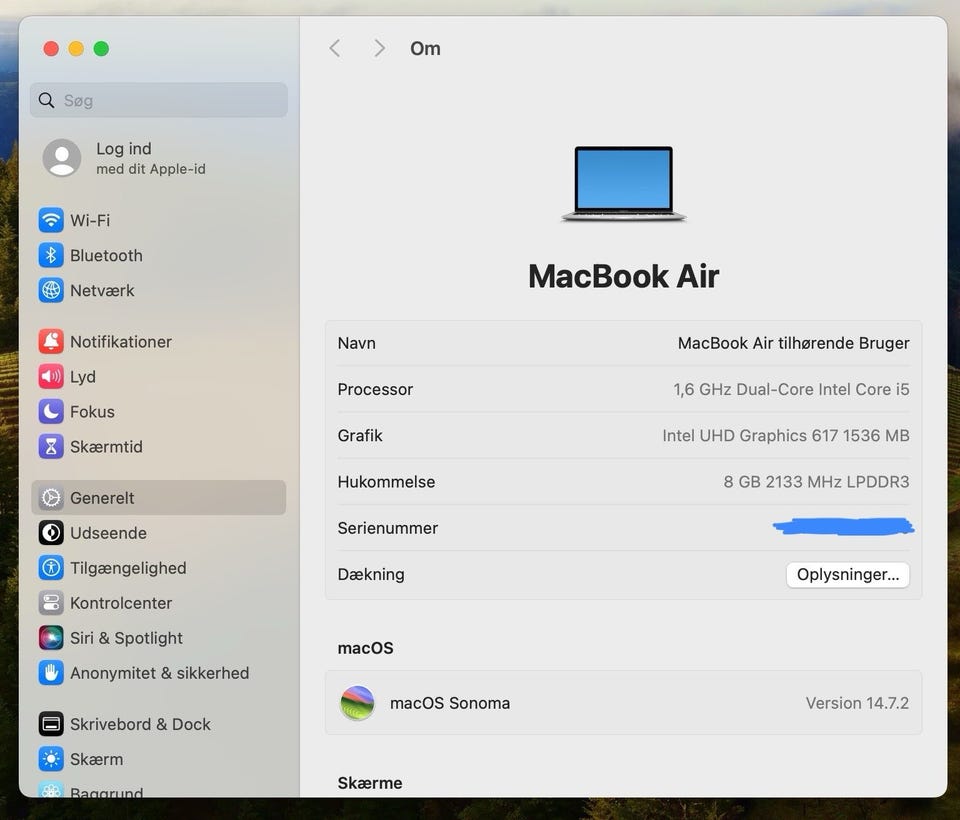
Task: Close the window with red button
Action: 51,48
